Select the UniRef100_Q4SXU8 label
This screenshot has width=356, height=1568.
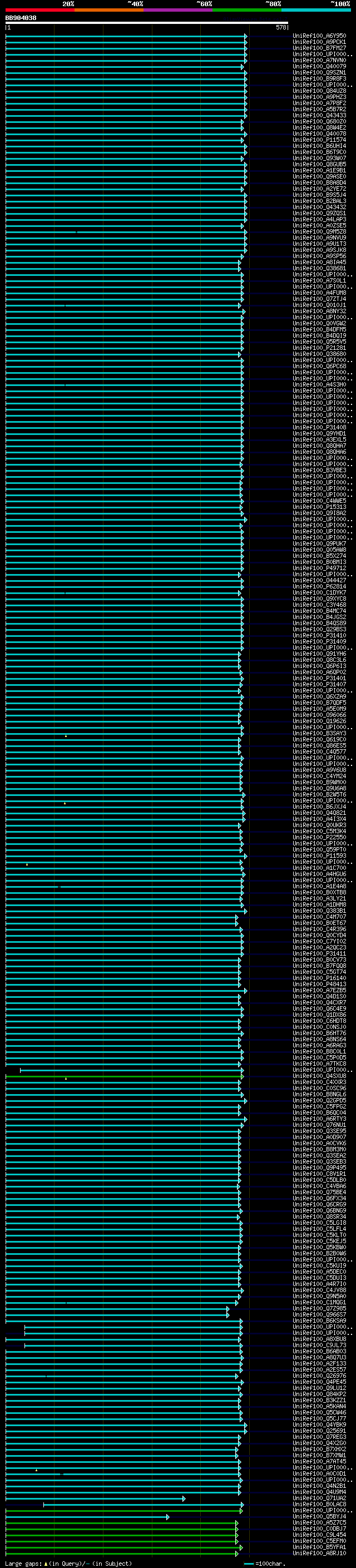pyautogui.click(x=319, y=1076)
